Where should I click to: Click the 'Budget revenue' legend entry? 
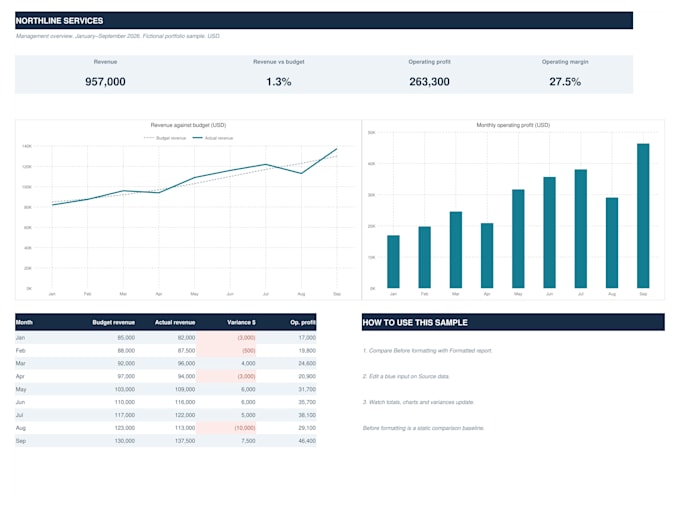(x=165, y=138)
